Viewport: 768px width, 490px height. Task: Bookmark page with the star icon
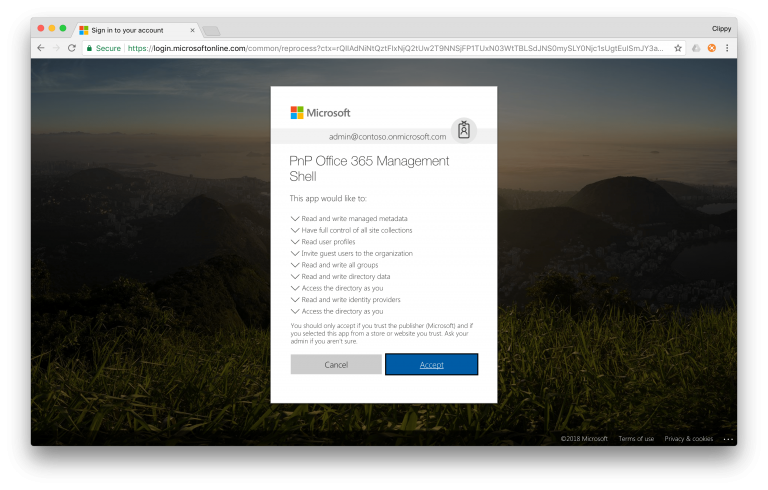(x=678, y=48)
